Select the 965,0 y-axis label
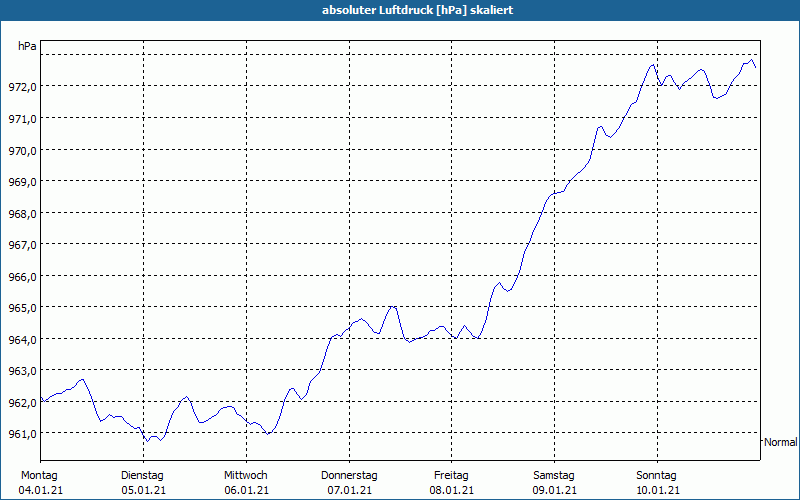Viewport: 800px width, 500px height. tap(22, 308)
